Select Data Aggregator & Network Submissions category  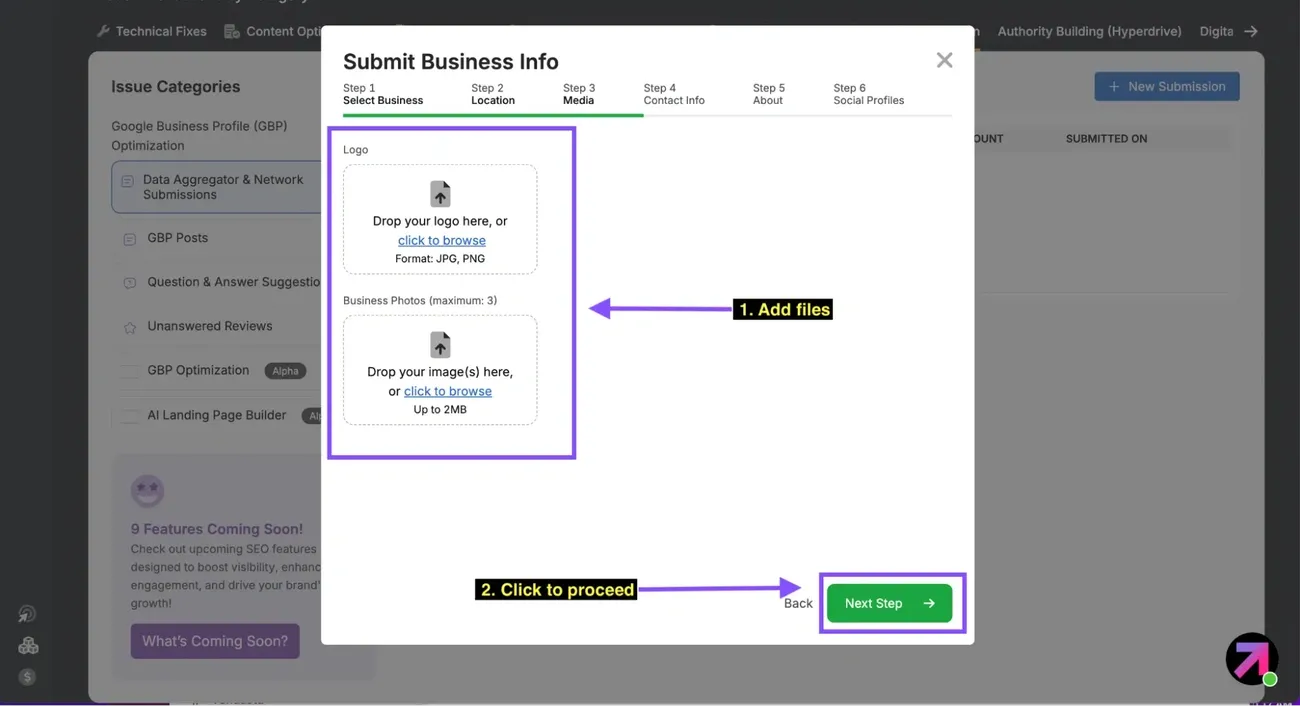coord(216,187)
